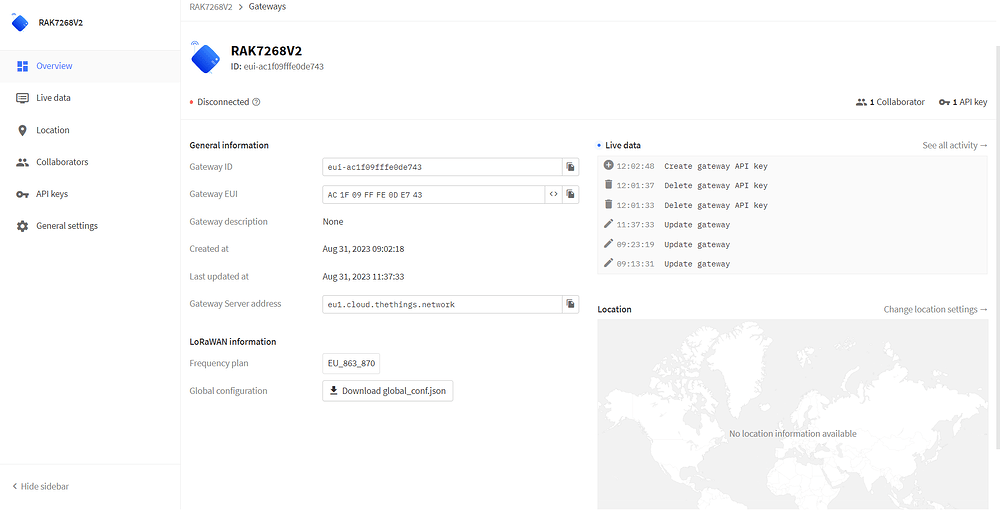1000x524 pixels.
Task: Open the 1 API key link
Action: (963, 102)
